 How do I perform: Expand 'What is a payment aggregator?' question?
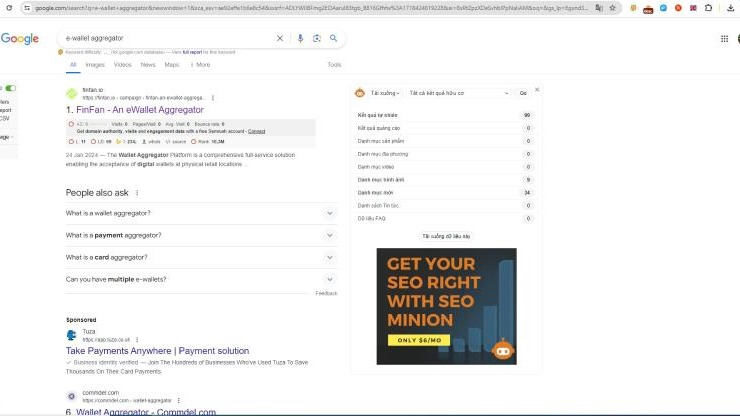coord(202,235)
